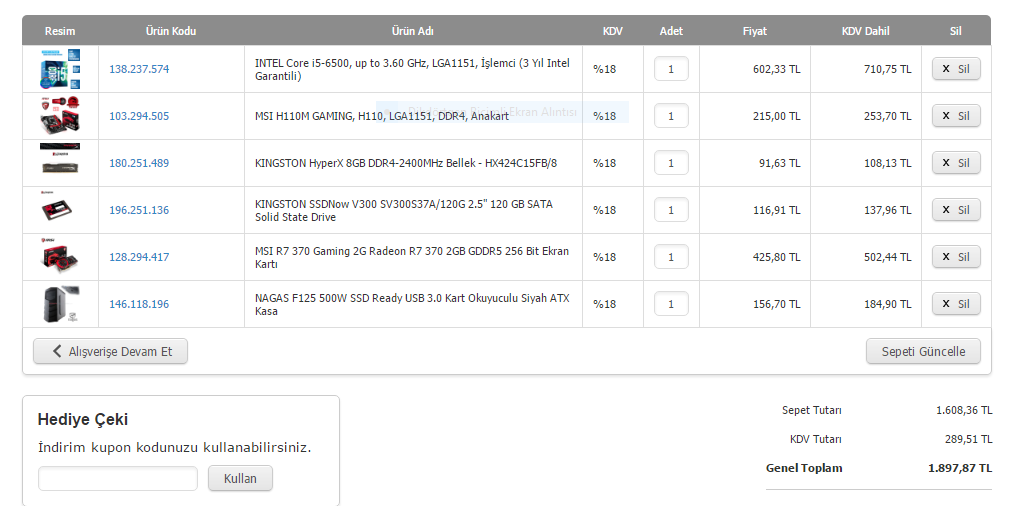Image resolution: width=1016 pixels, height=506 pixels.
Task: Click the 253,70 TL KDV Dahil cell
Action: coord(887,116)
